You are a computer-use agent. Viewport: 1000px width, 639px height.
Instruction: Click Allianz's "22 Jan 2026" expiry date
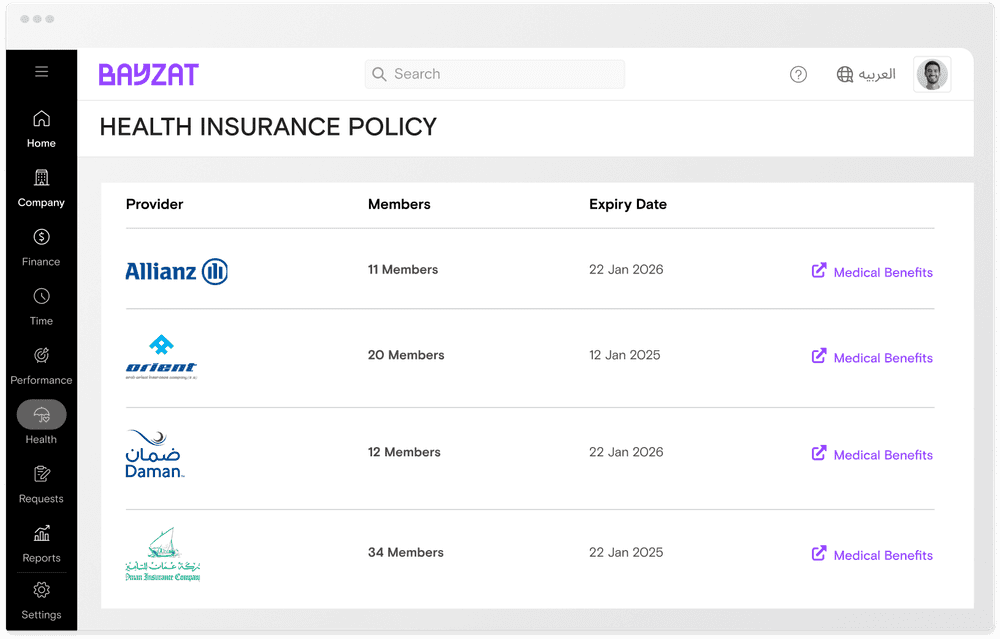pos(626,270)
